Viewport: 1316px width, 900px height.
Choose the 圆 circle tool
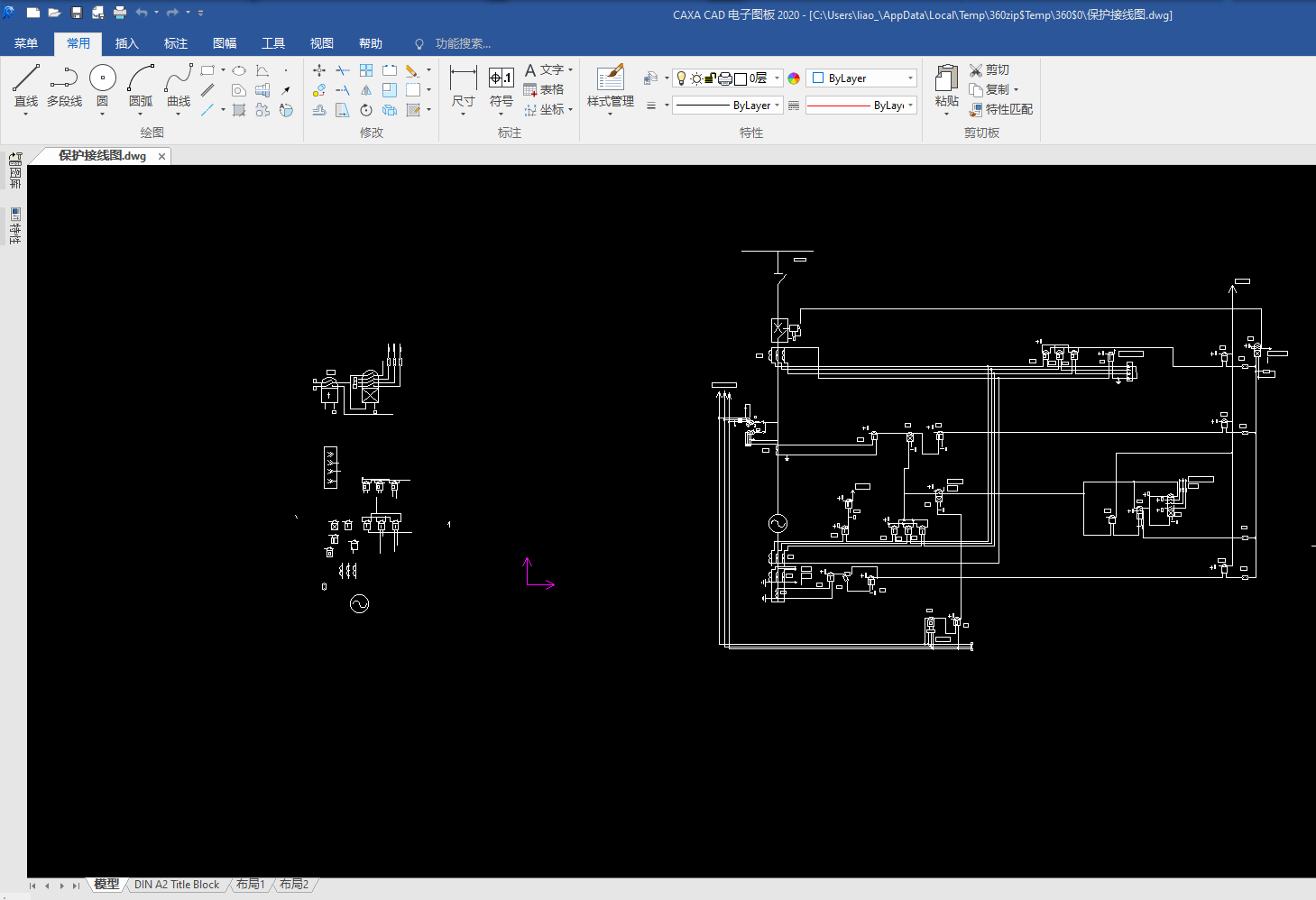coord(103,87)
